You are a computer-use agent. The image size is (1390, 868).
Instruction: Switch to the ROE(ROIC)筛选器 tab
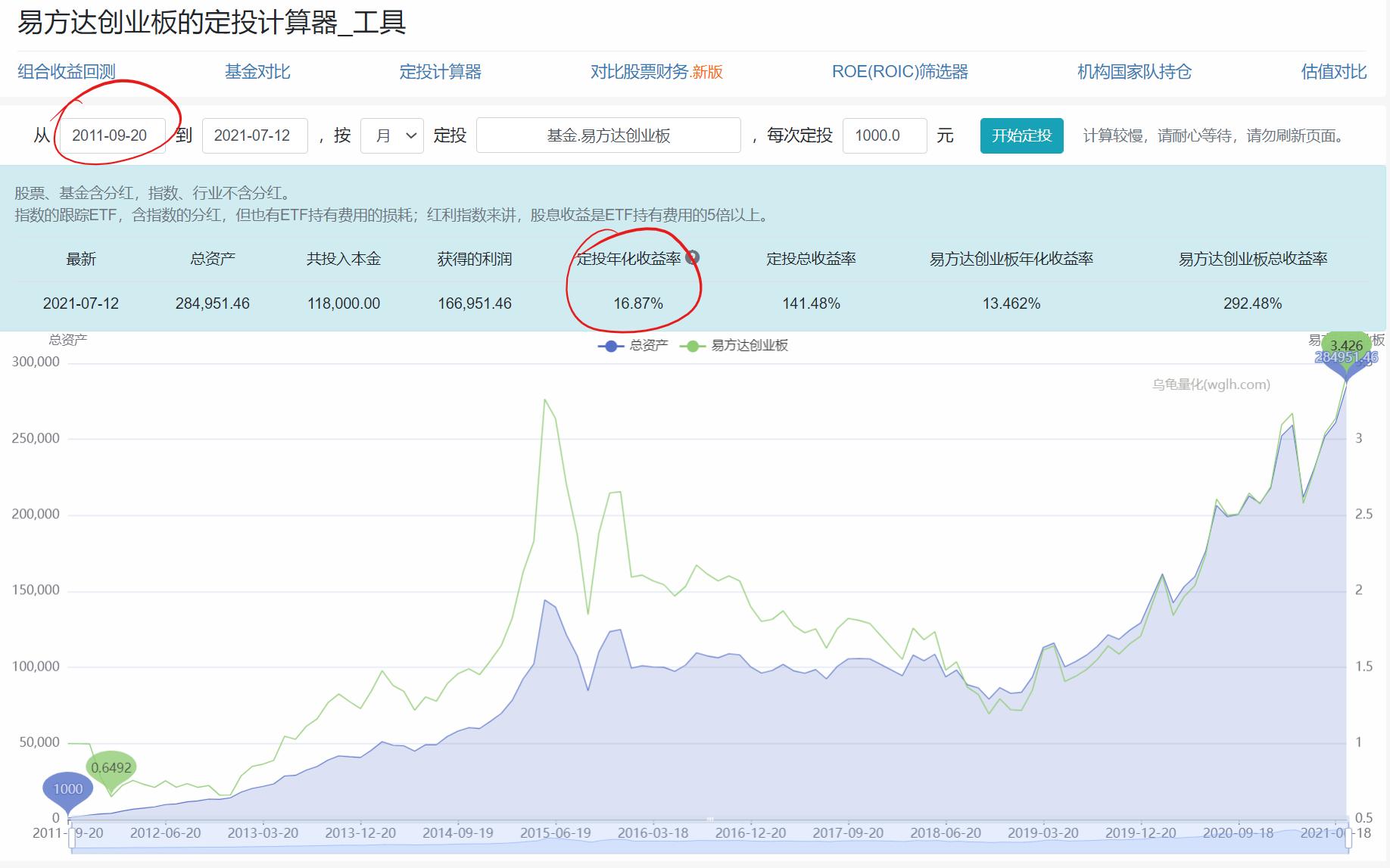tap(902, 72)
